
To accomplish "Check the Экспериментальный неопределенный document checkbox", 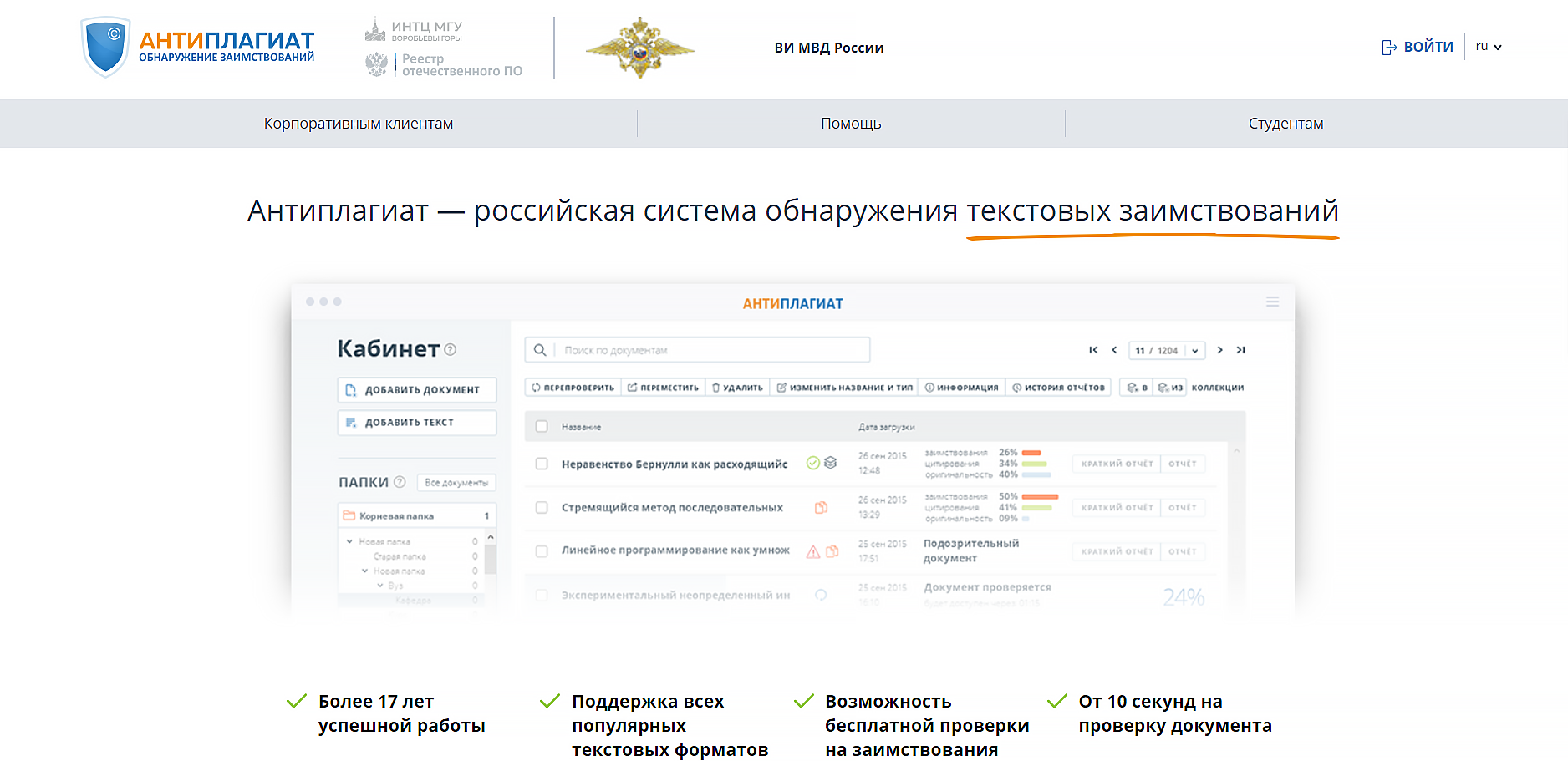I will [x=542, y=596].
